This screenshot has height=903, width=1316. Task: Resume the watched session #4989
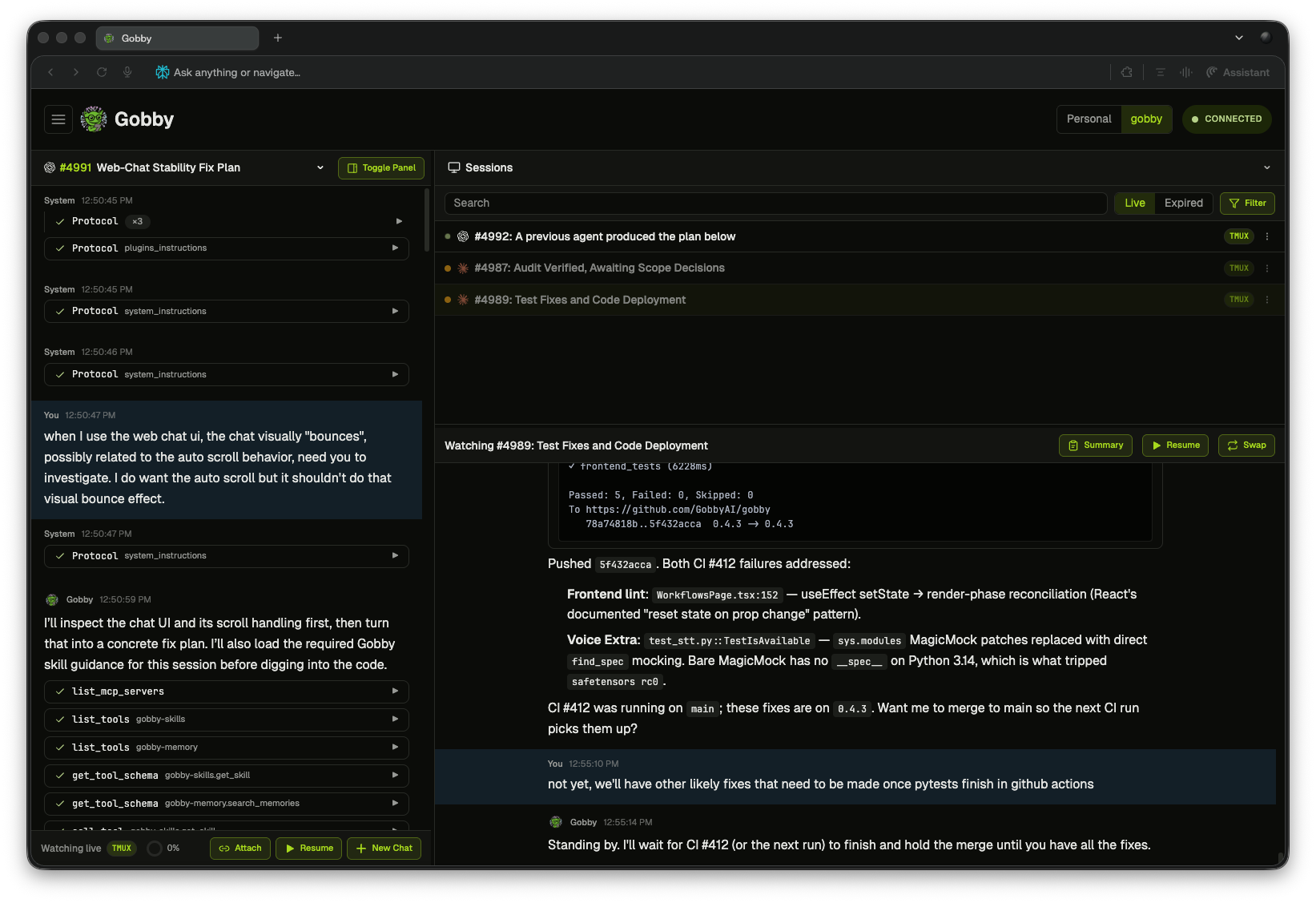(x=1175, y=445)
